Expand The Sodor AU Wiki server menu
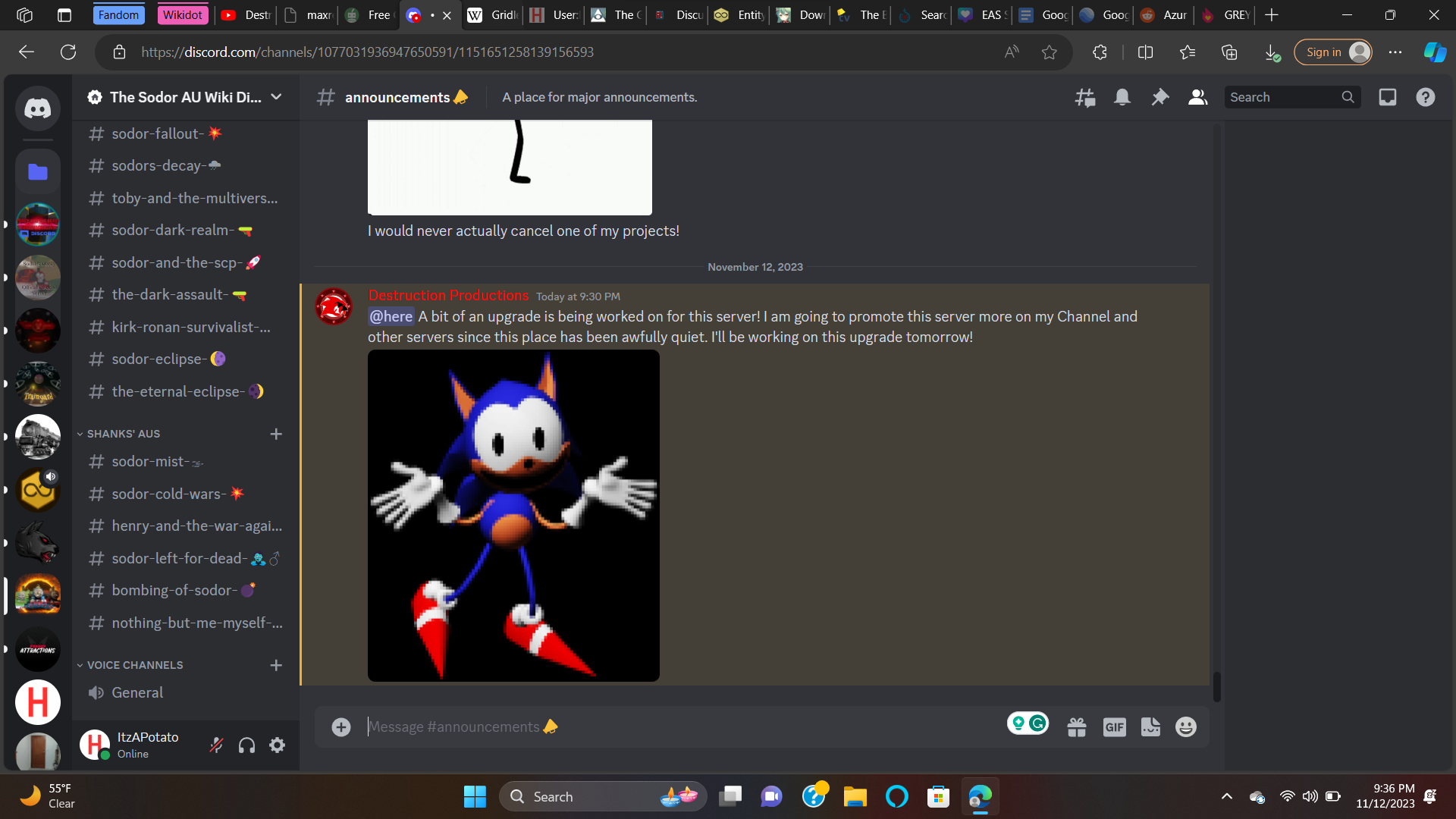 [186, 97]
